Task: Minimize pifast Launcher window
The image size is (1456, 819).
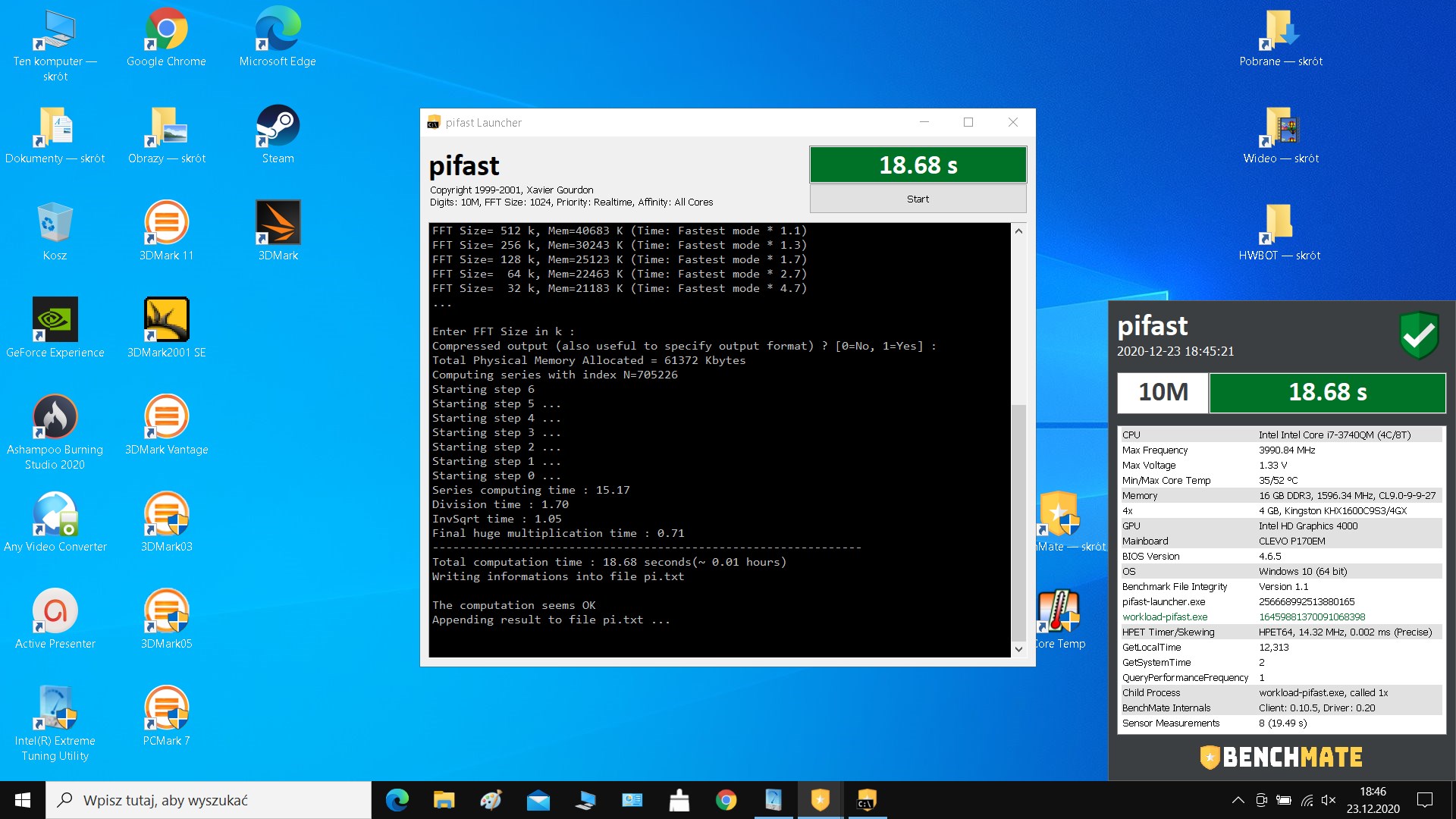Action: coord(924,122)
